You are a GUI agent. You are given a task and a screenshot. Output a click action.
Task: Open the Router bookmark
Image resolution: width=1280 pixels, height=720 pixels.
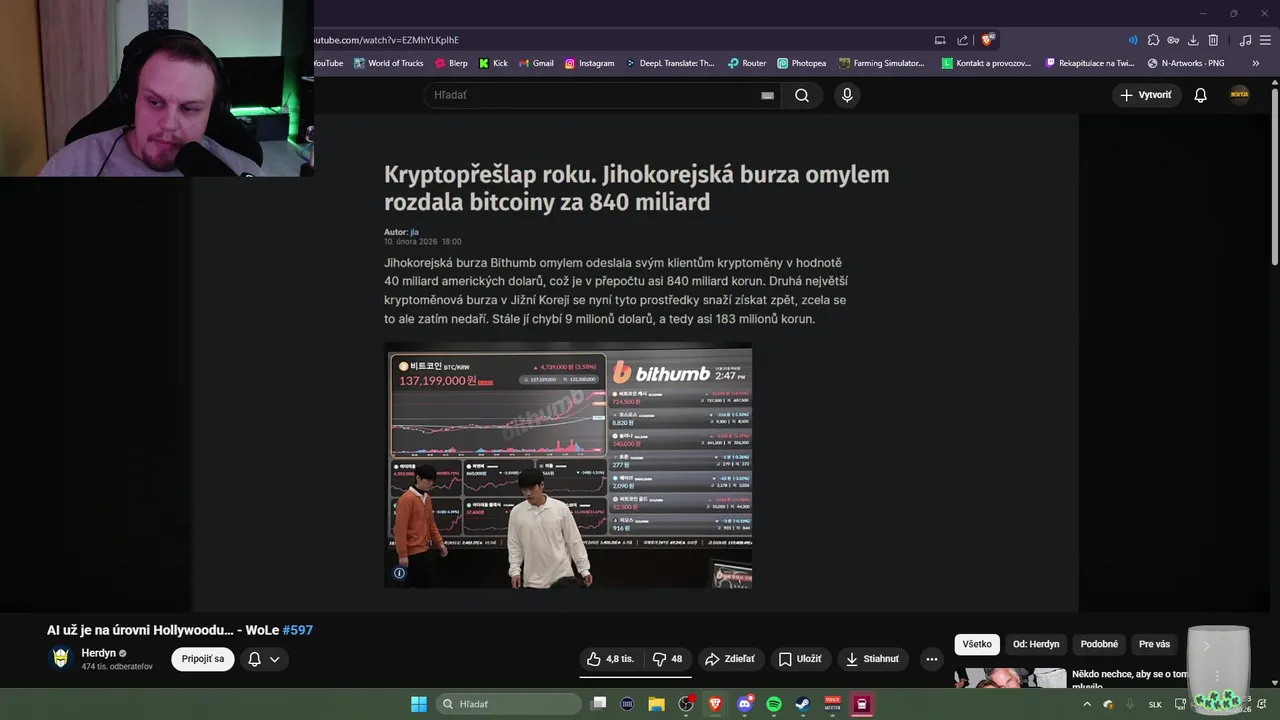[x=747, y=63]
